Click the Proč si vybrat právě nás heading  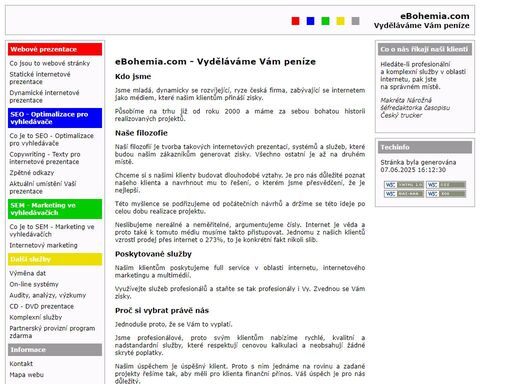(162, 310)
